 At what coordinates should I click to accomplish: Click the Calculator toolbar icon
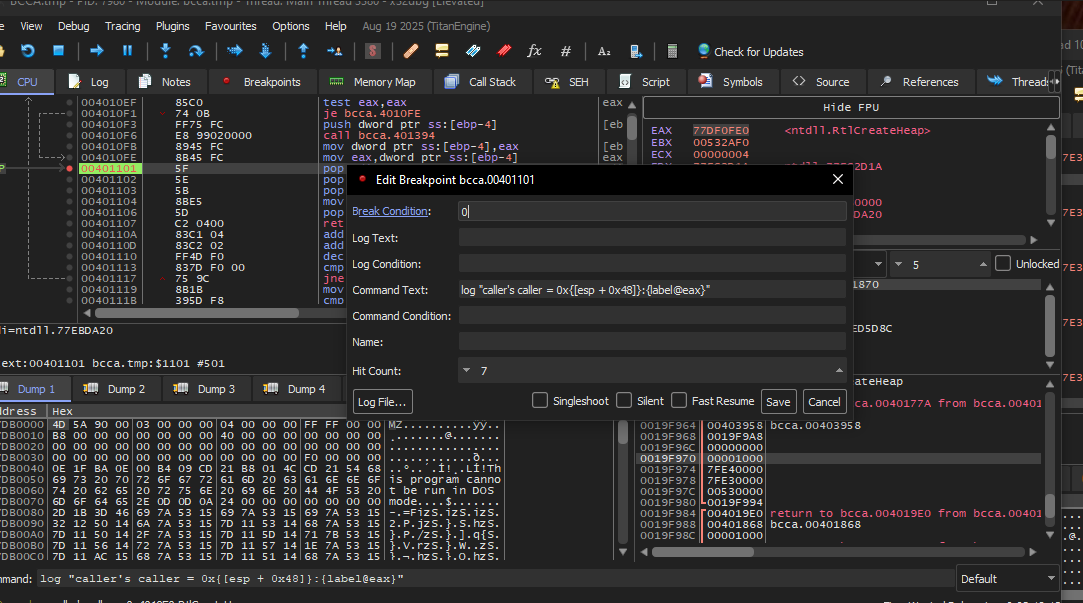pyautogui.click(x=671, y=51)
